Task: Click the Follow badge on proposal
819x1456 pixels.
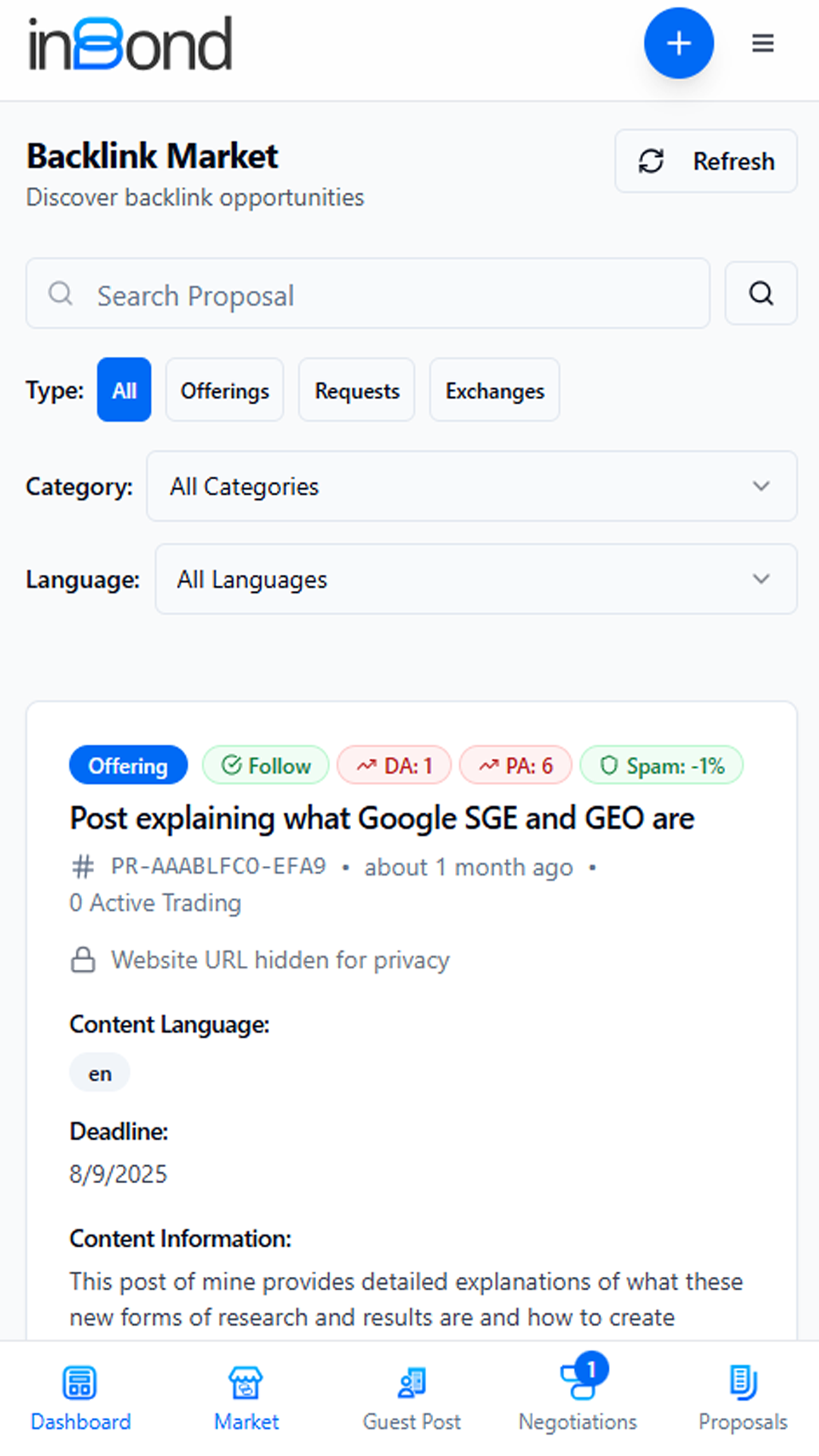Action: click(265, 765)
